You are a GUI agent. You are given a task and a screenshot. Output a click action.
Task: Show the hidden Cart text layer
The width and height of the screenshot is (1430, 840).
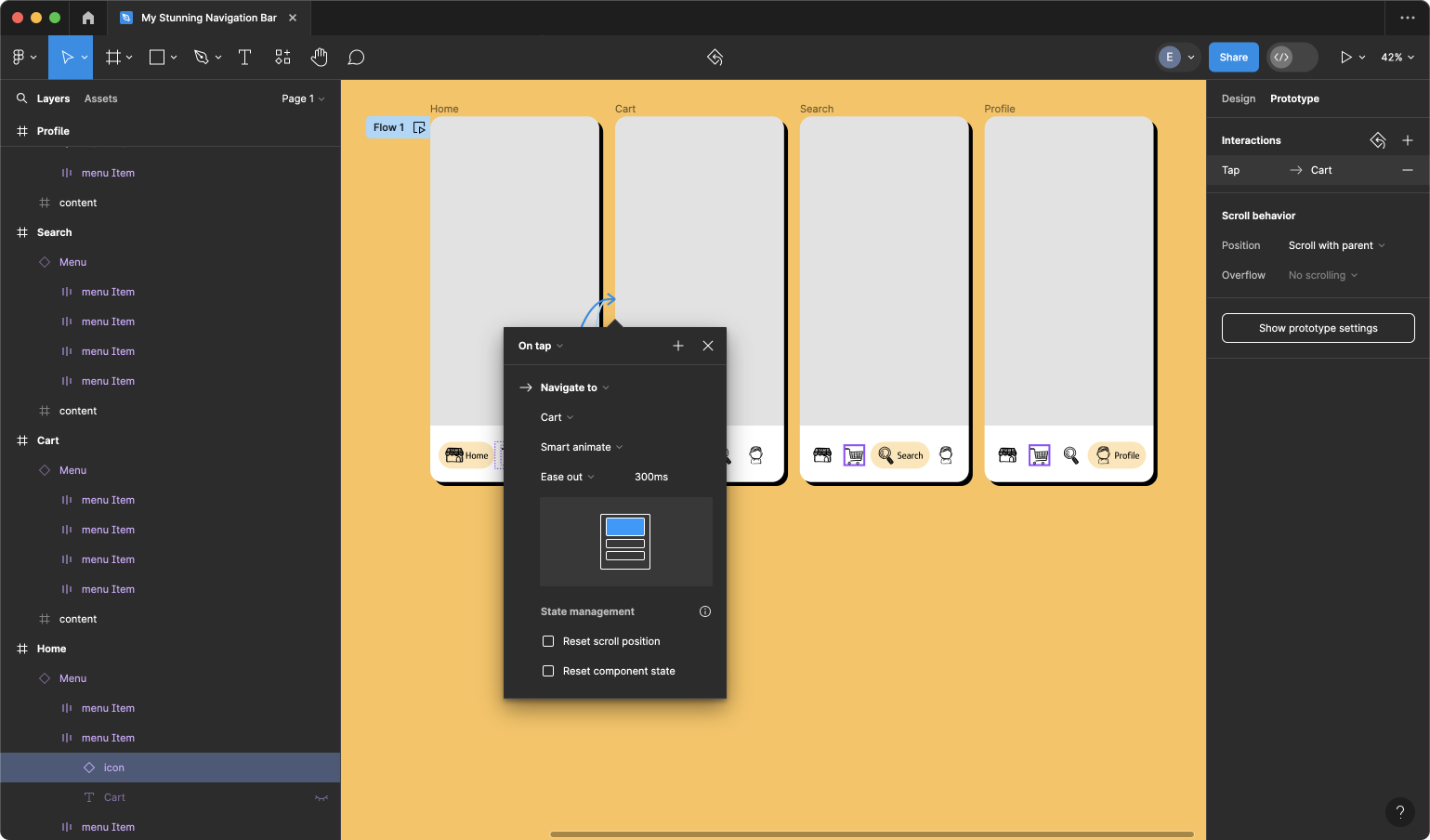pyautogui.click(x=321, y=797)
